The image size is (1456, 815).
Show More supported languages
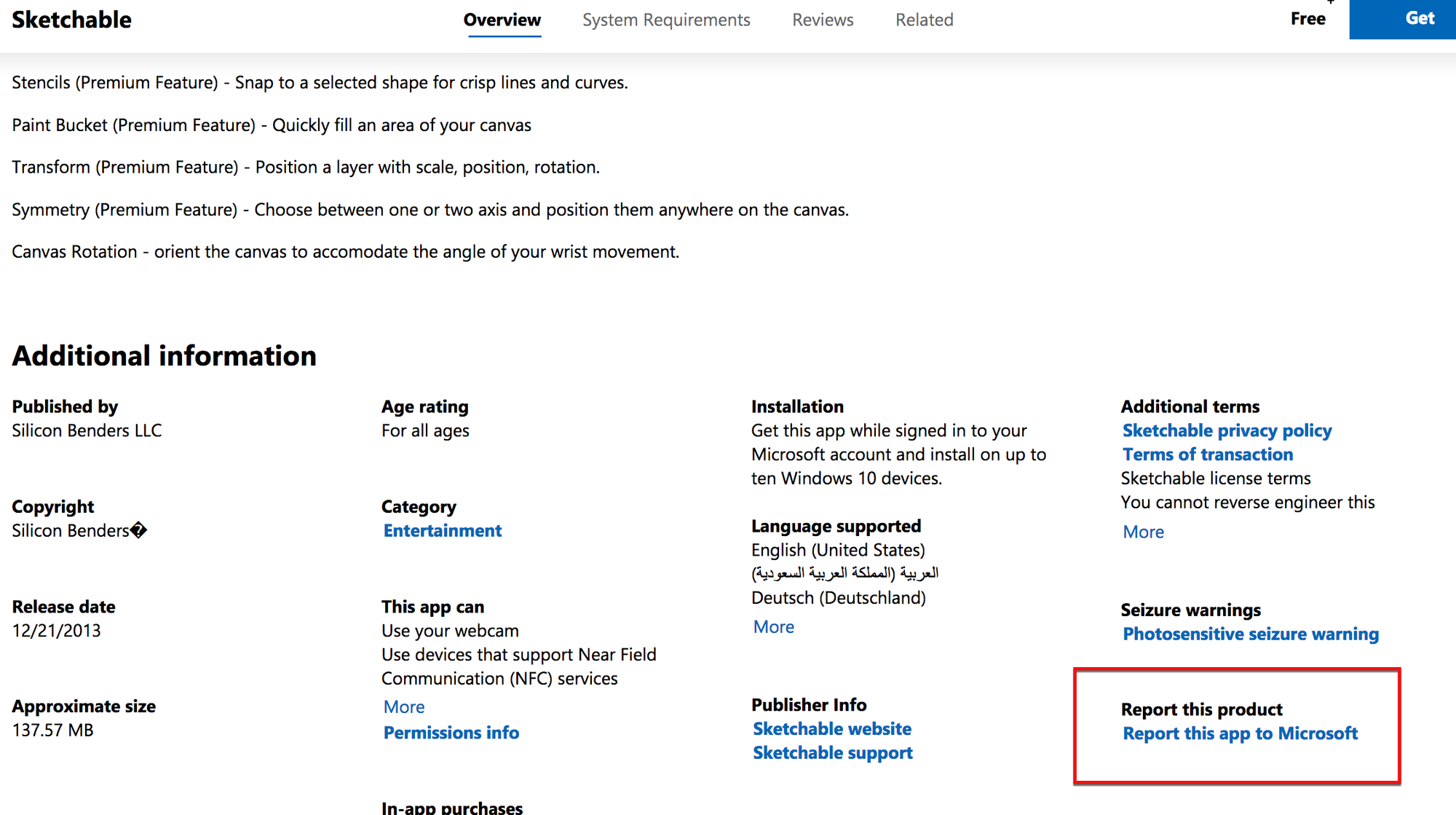pos(772,626)
